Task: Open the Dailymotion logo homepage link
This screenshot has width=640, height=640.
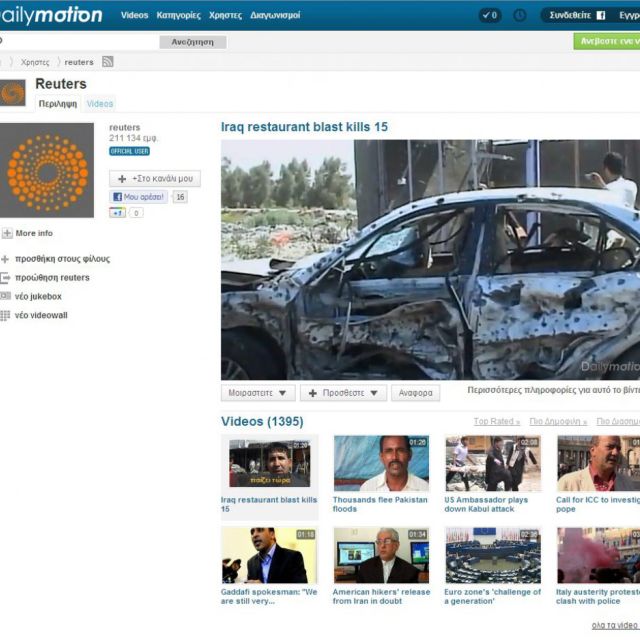Action: pos(51,15)
